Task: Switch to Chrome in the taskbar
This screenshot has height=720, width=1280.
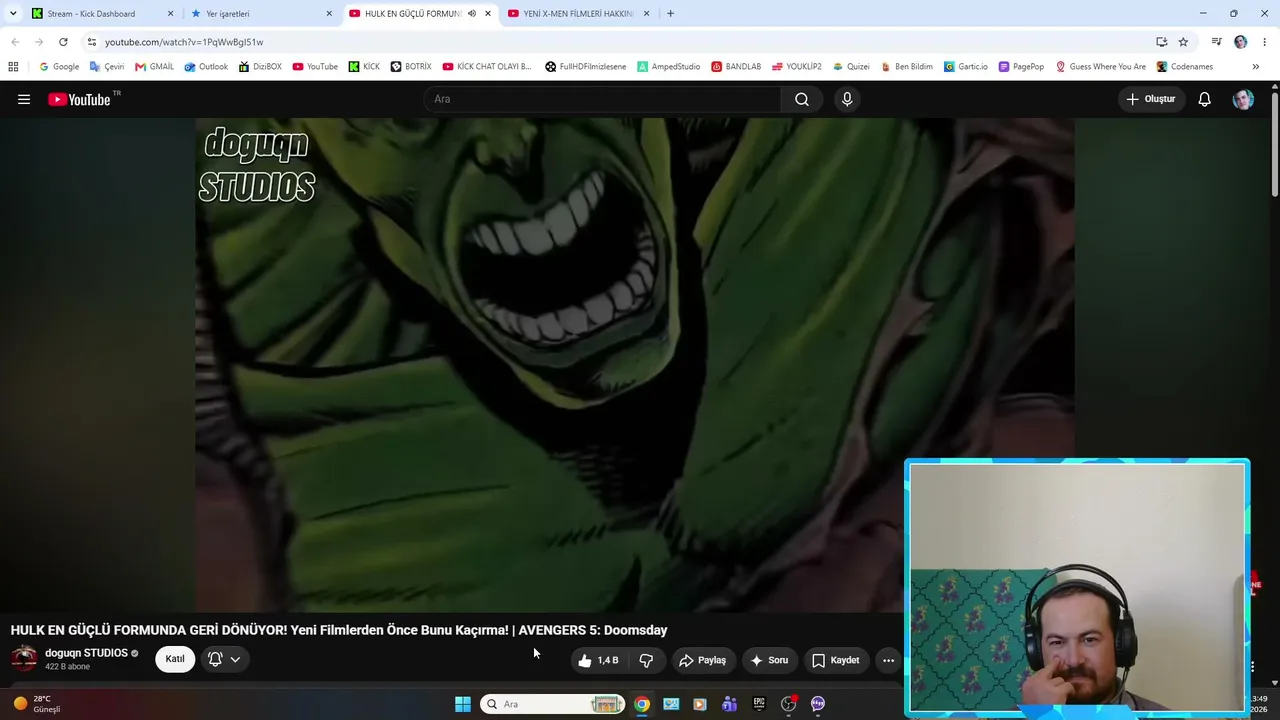Action: 642,704
